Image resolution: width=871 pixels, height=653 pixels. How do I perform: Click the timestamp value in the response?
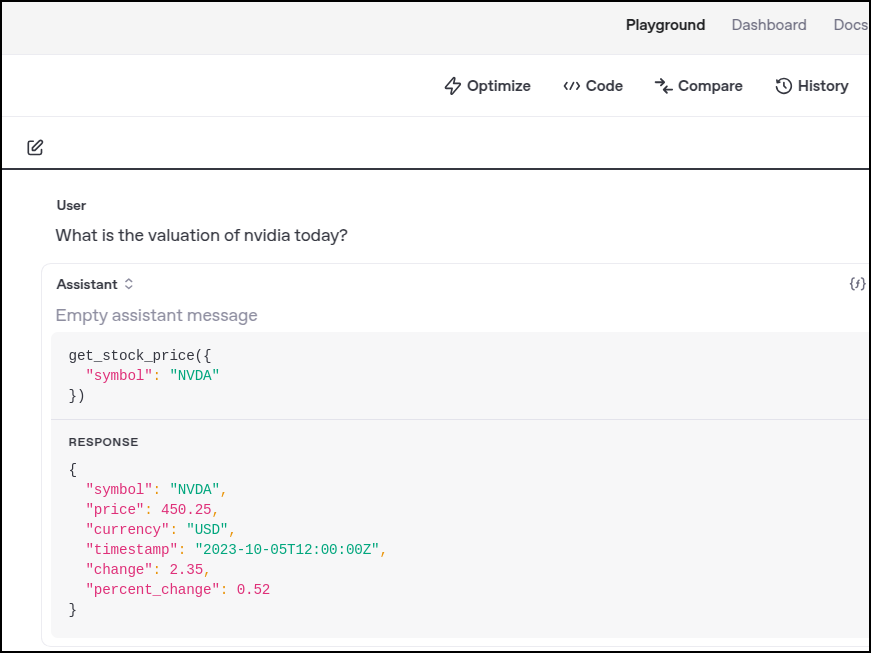click(287, 549)
